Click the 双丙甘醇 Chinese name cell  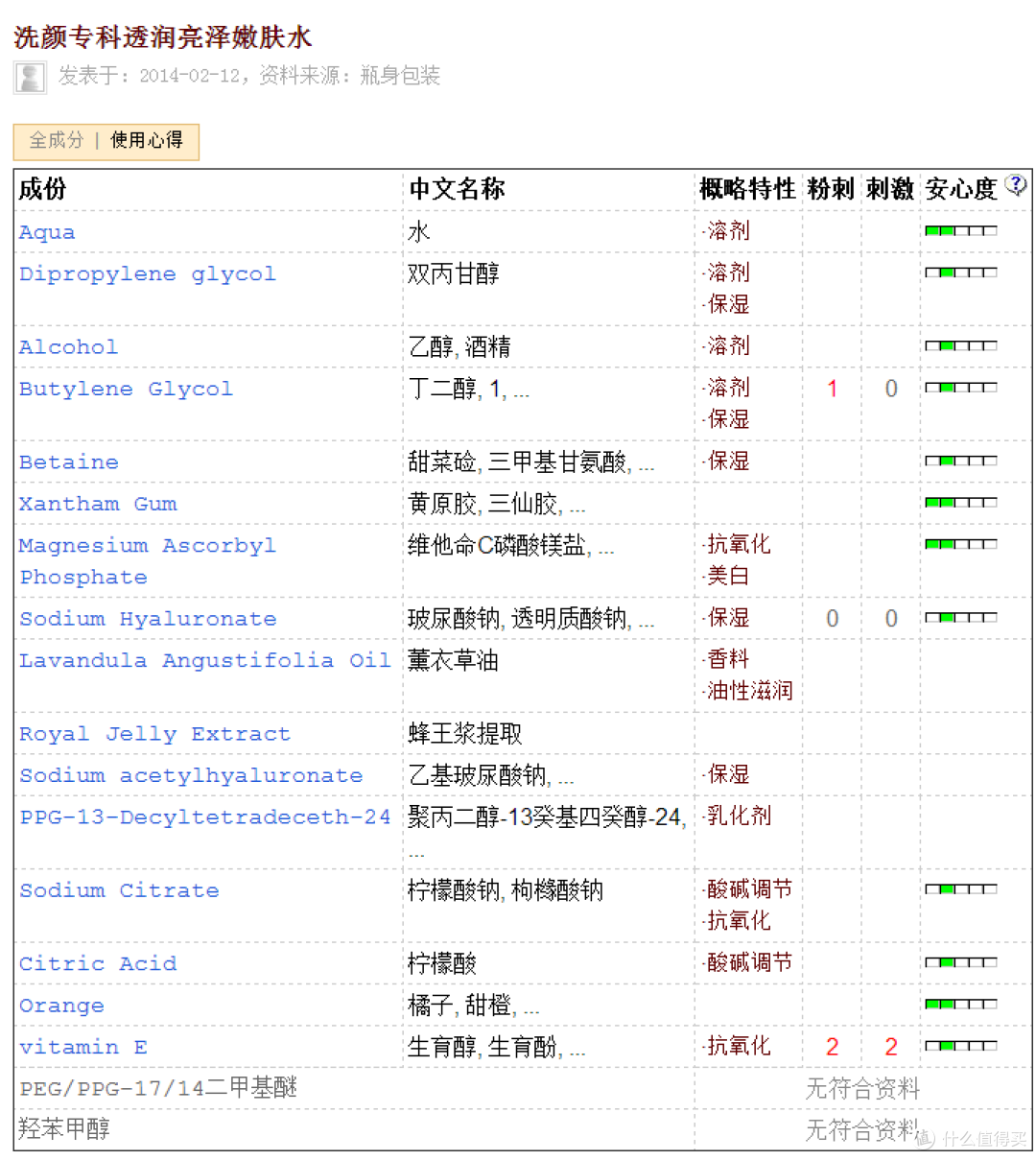[x=453, y=274]
